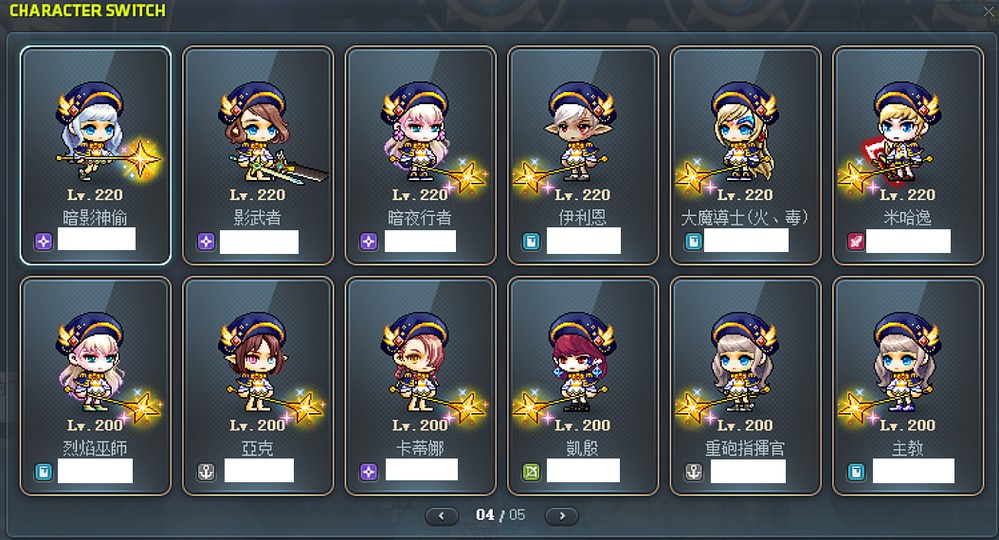Click the warrior job icon under 米哈逸
This screenshot has width=999, height=540.
click(856, 241)
